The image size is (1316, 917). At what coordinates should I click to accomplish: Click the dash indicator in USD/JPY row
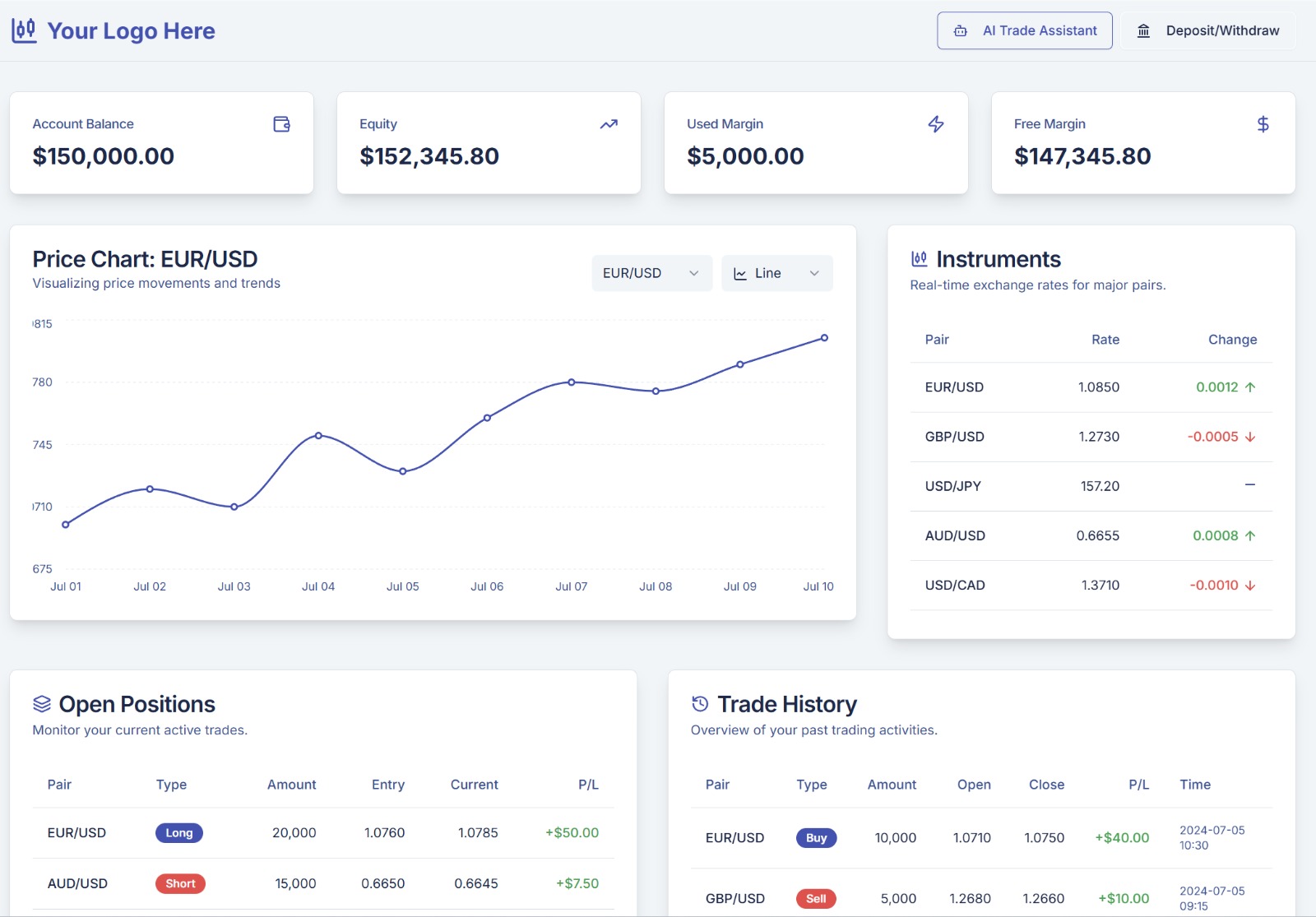(1250, 485)
